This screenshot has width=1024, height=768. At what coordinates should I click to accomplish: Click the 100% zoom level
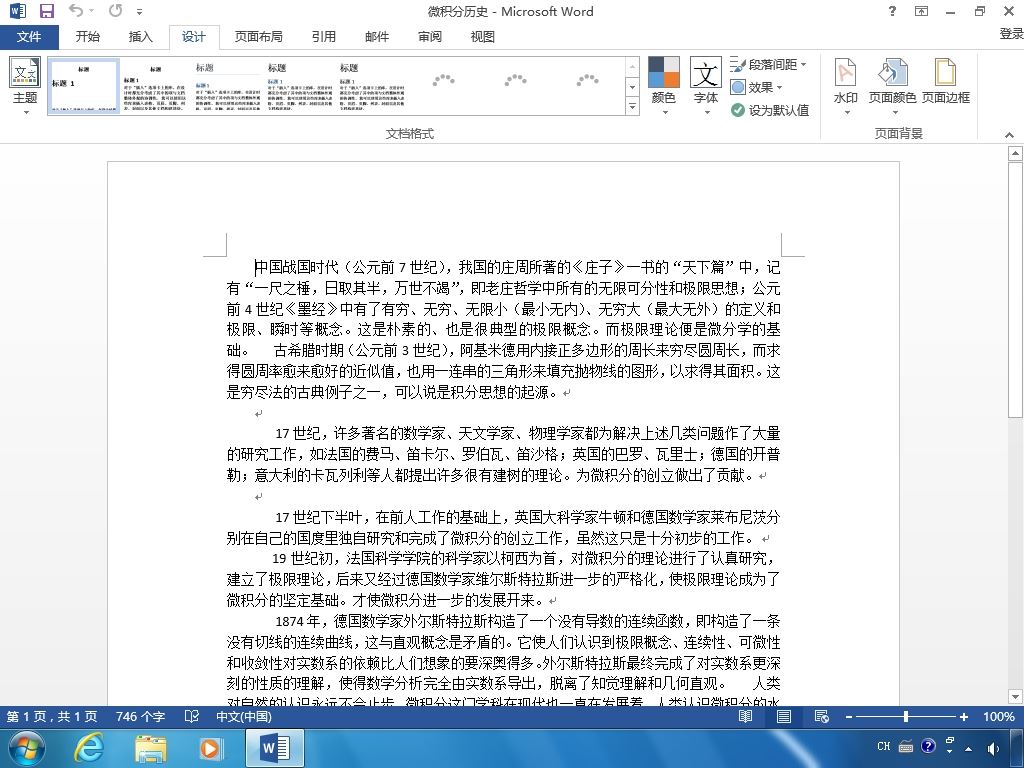(999, 716)
